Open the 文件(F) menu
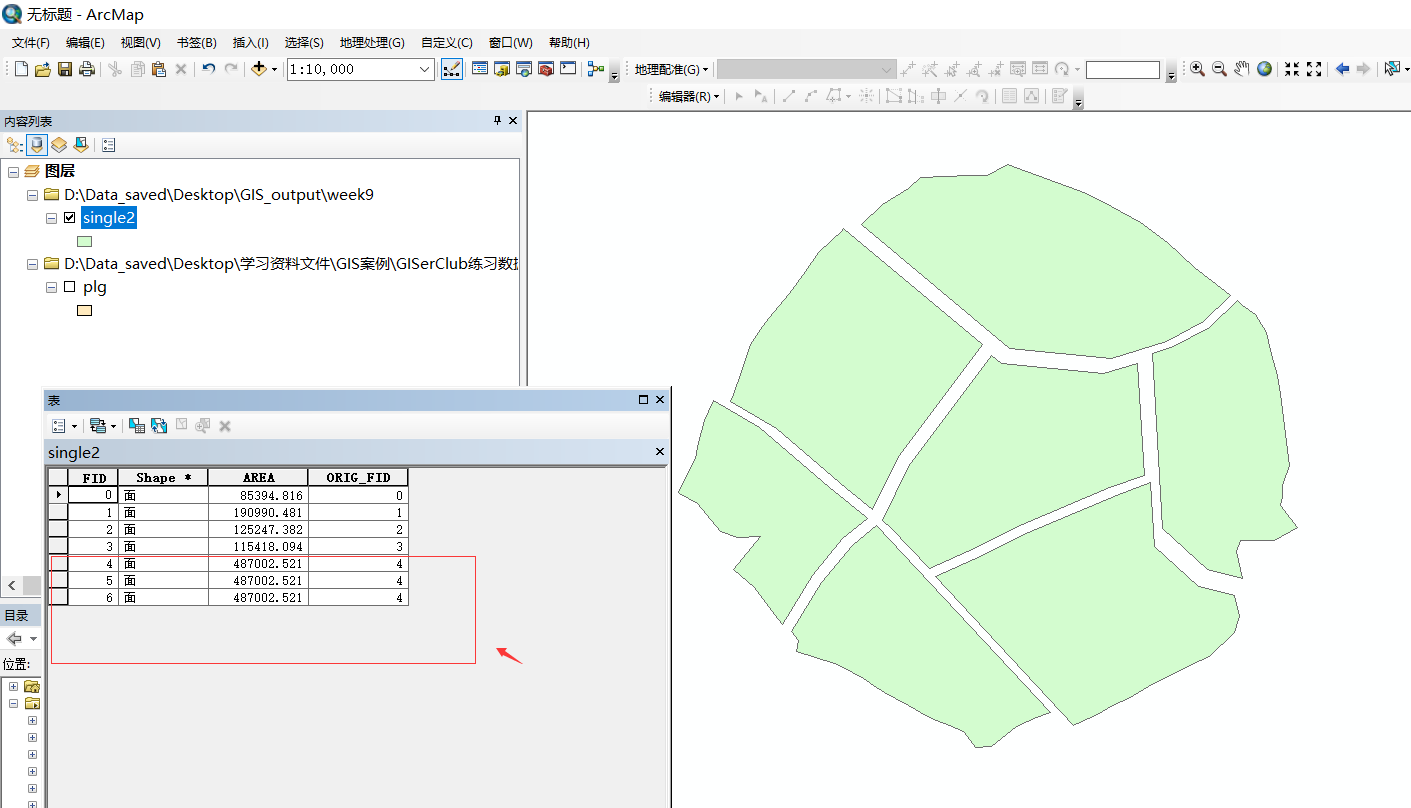Screen dimensions: 1411x808 pyautogui.click(x=31, y=43)
